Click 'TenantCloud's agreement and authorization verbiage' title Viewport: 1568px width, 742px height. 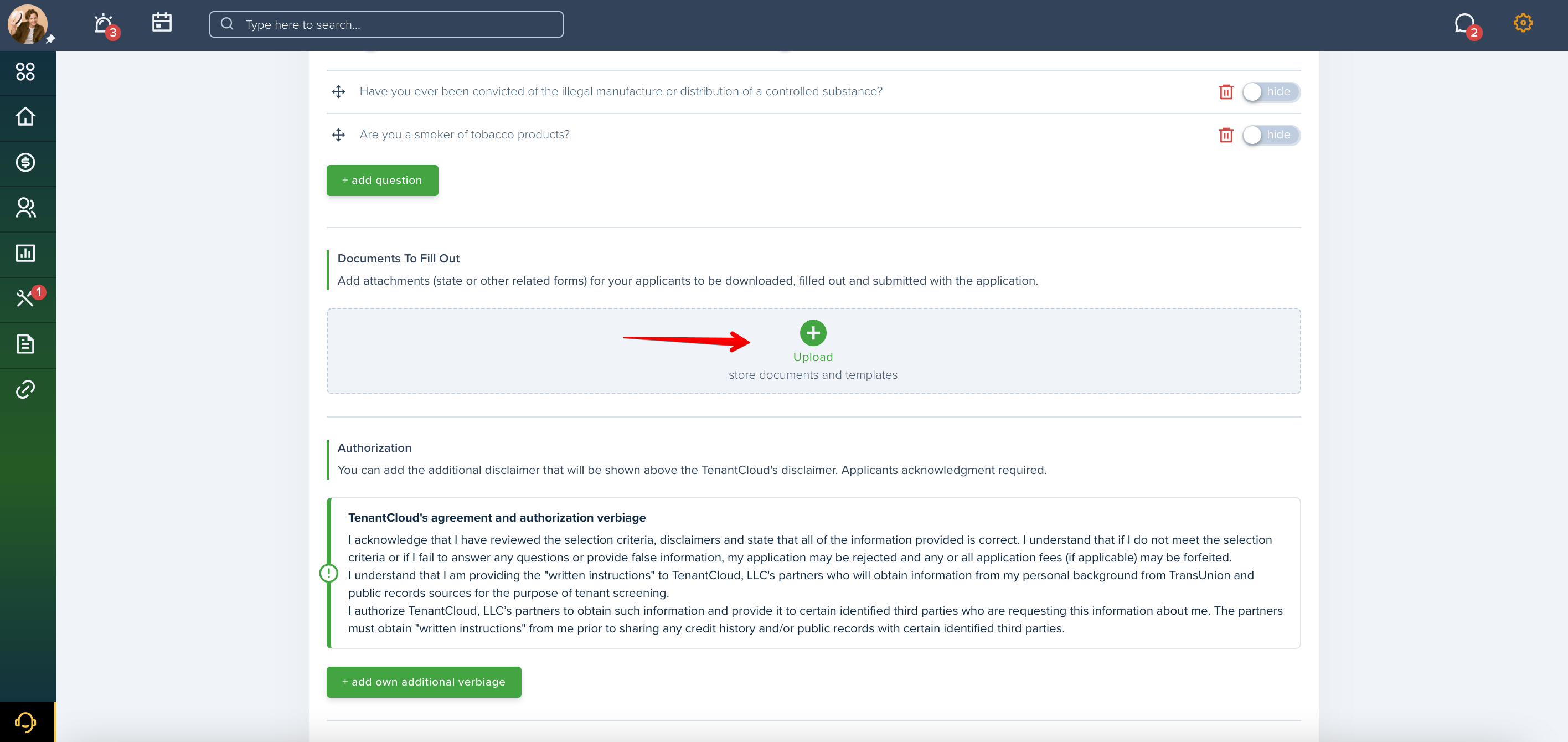point(497,518)
